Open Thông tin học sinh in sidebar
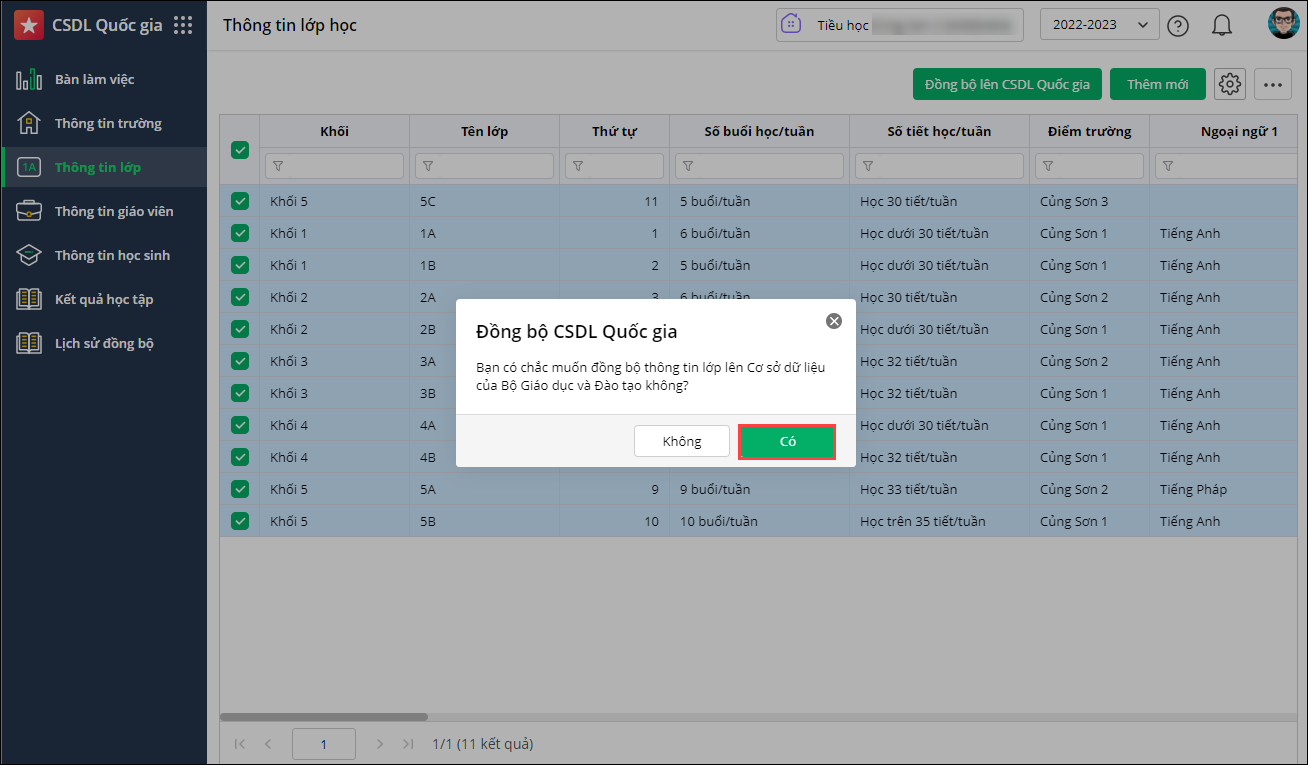The image size is (1308, 765). 104,255
